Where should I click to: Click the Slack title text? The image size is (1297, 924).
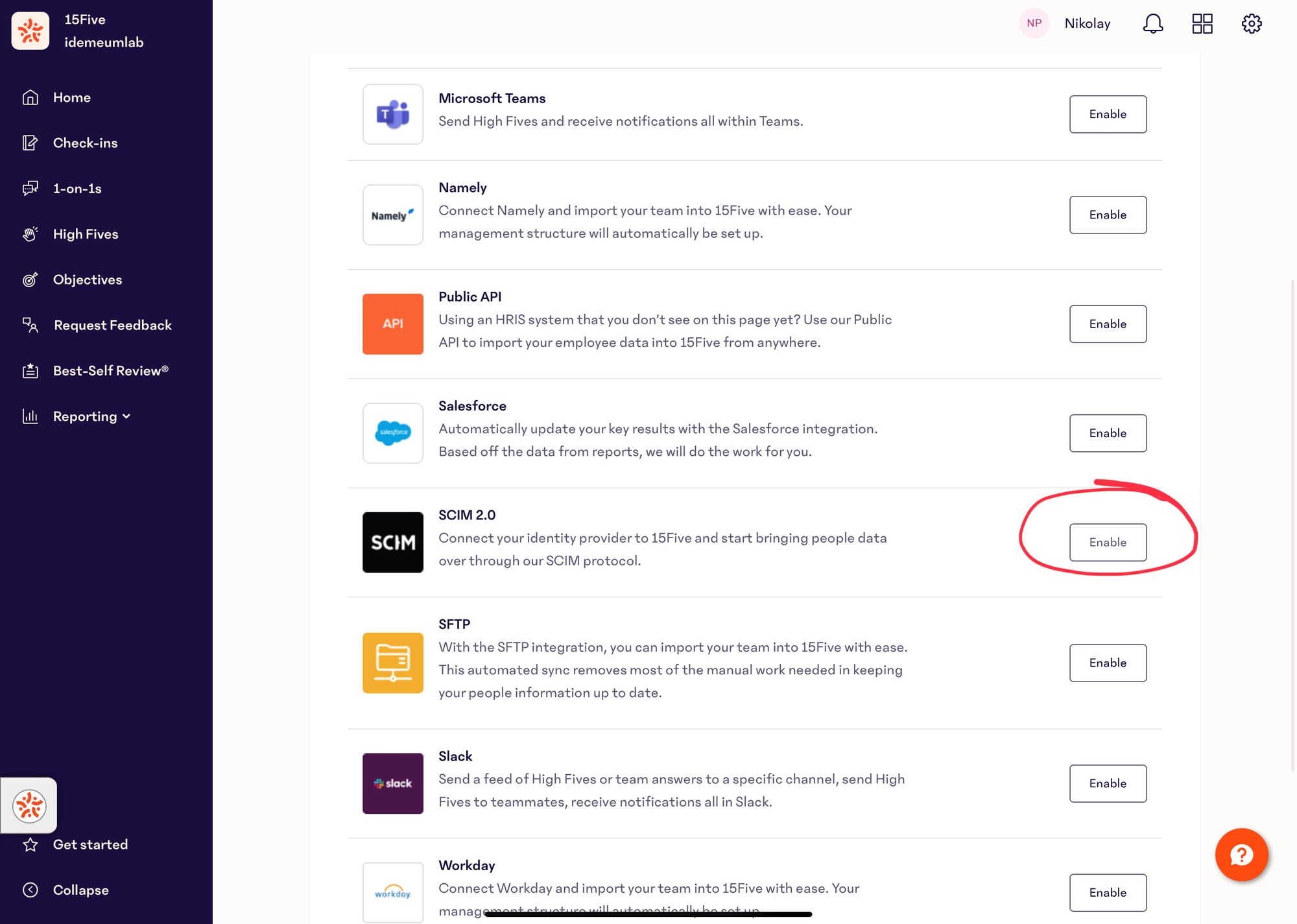click(x=455, y=756)
